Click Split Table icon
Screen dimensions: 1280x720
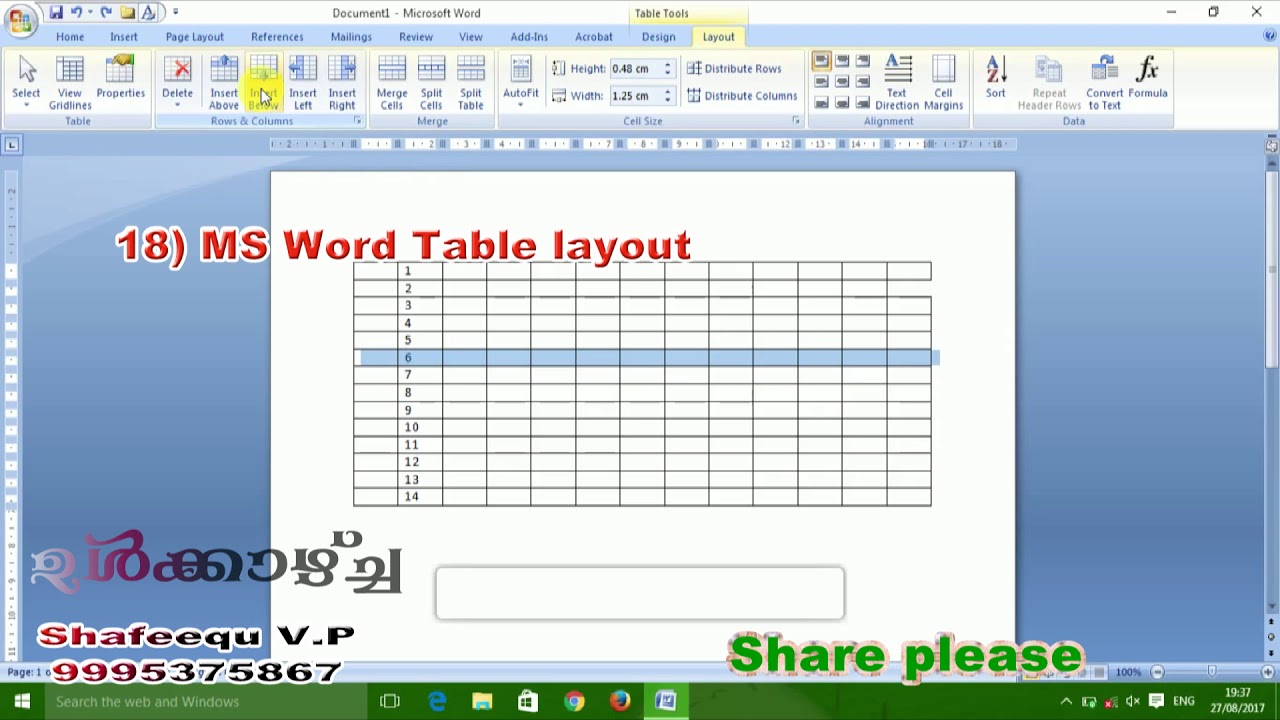click(x=470, y=82)
